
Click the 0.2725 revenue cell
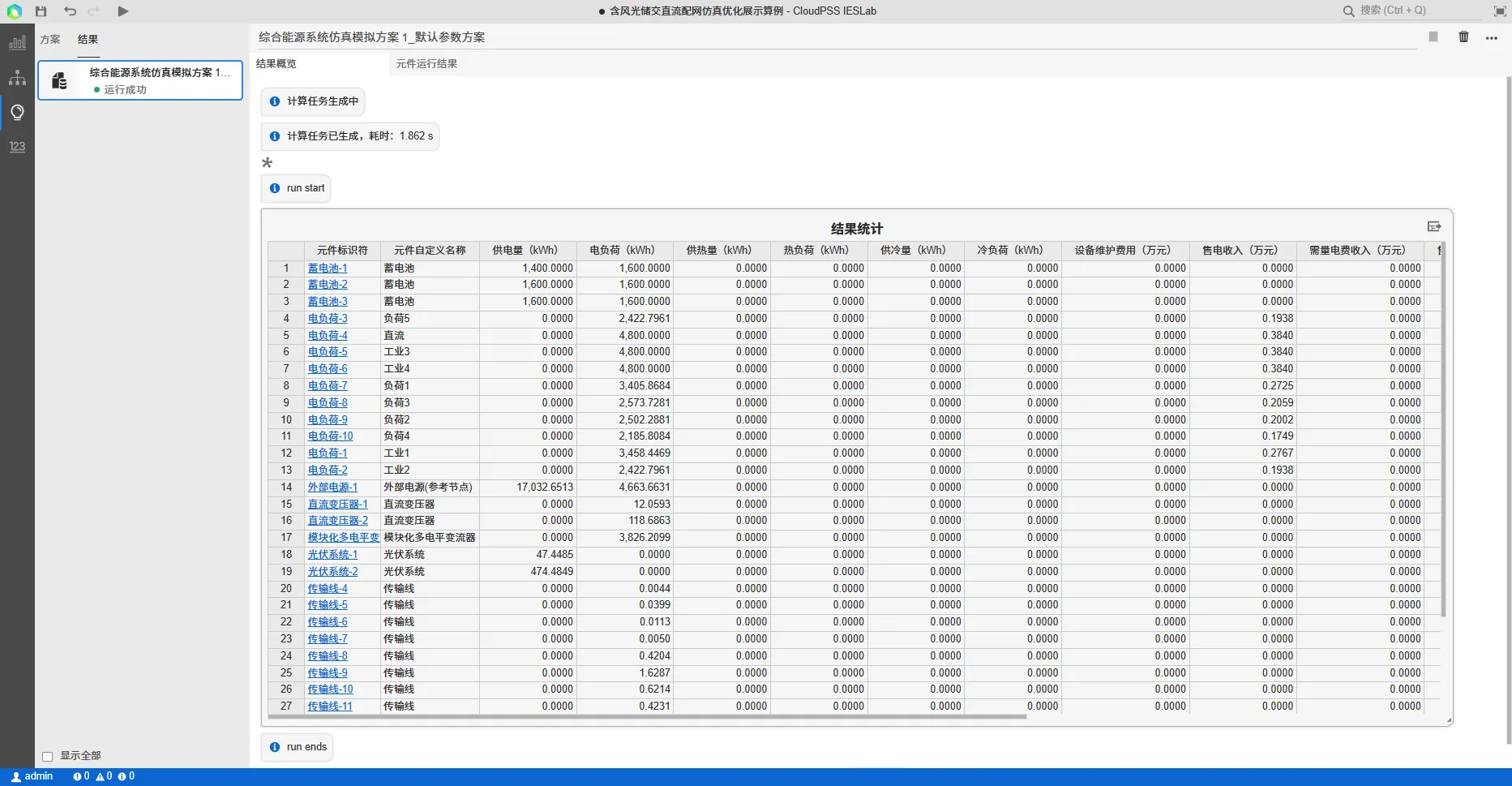pos(1243,386)
